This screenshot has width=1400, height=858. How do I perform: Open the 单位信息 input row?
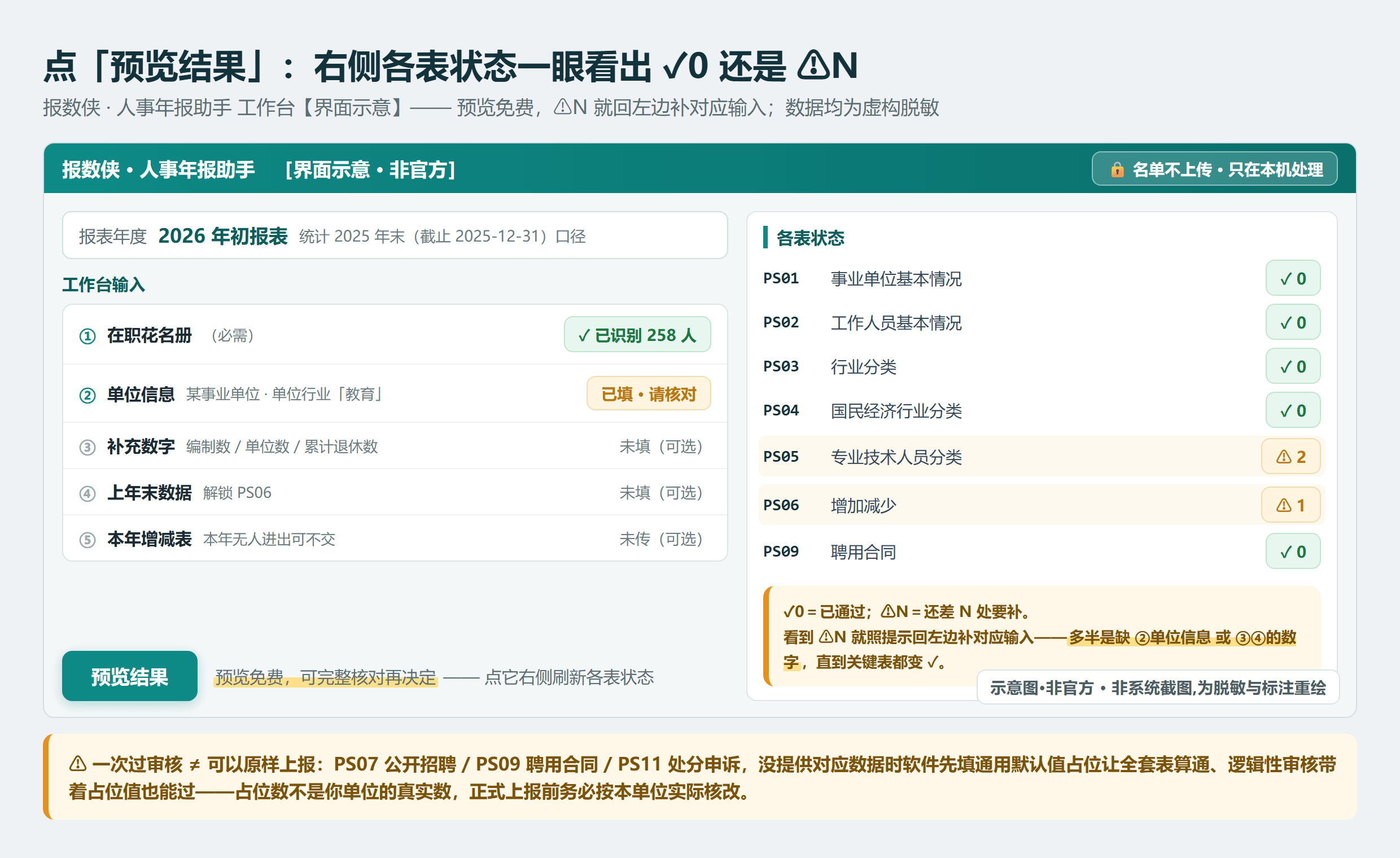[395, 394]
